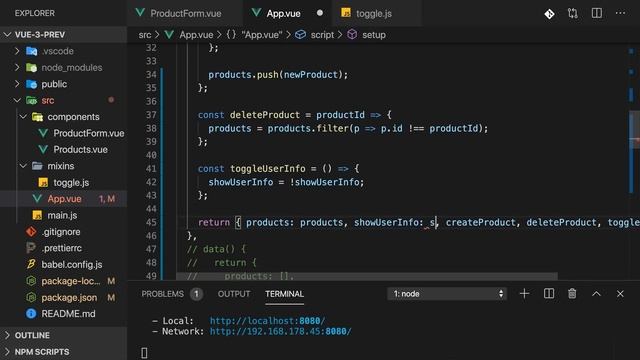
Task: Open editor more actions ellipsis
Action: pos(620,13)
